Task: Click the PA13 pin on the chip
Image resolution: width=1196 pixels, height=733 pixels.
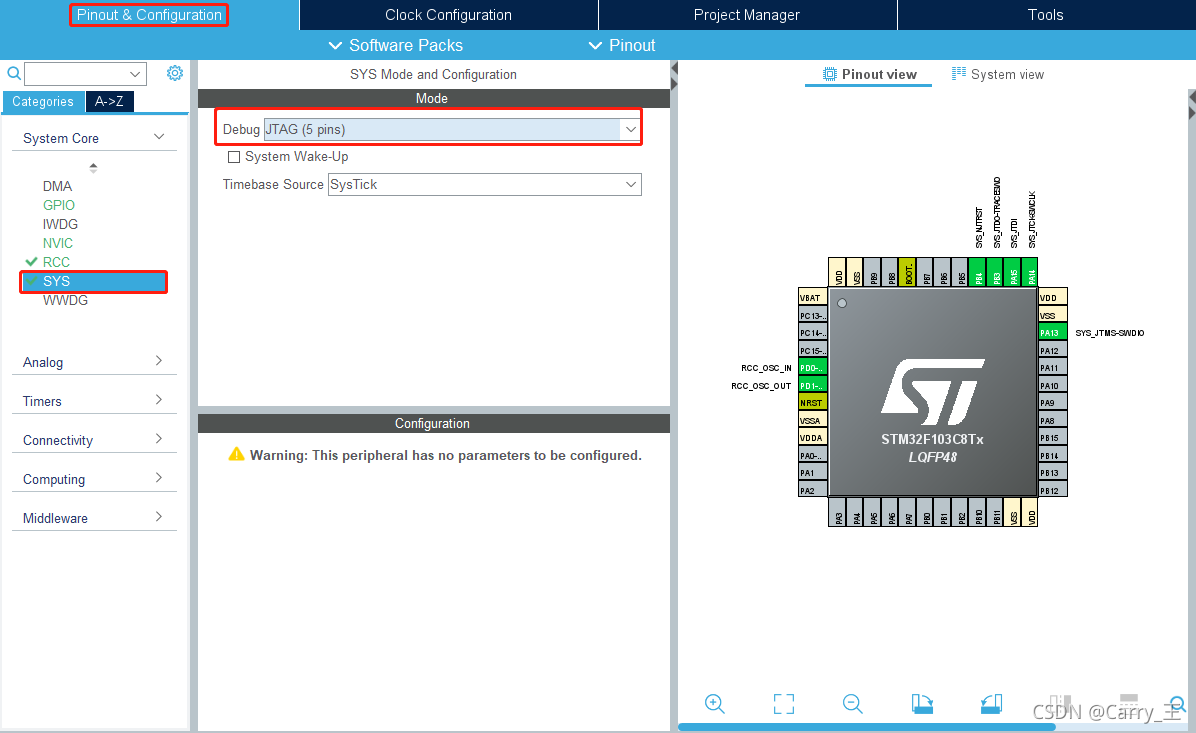Action: 1053,333
